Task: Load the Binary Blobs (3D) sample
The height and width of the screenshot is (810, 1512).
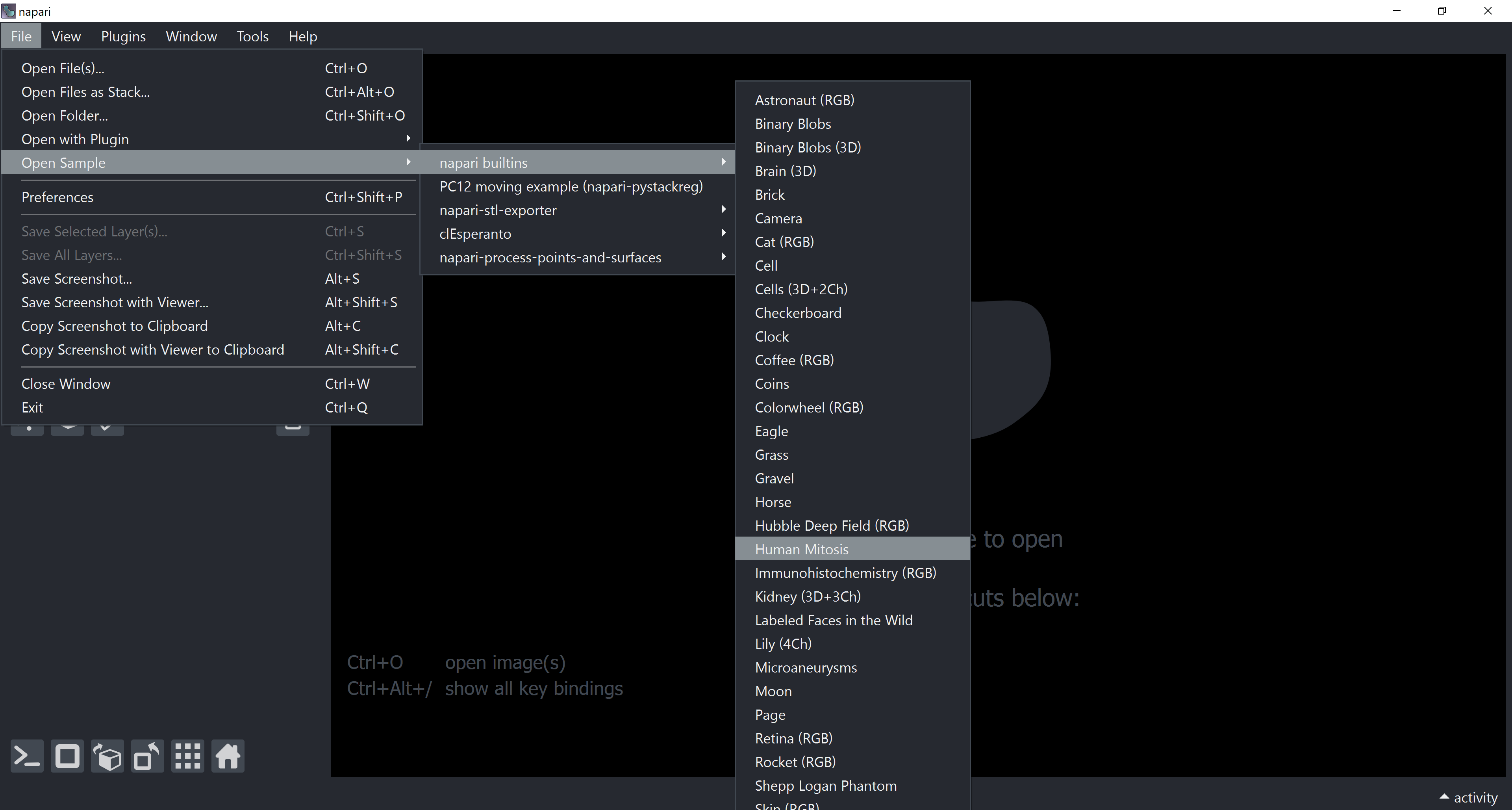Action: 852,147
